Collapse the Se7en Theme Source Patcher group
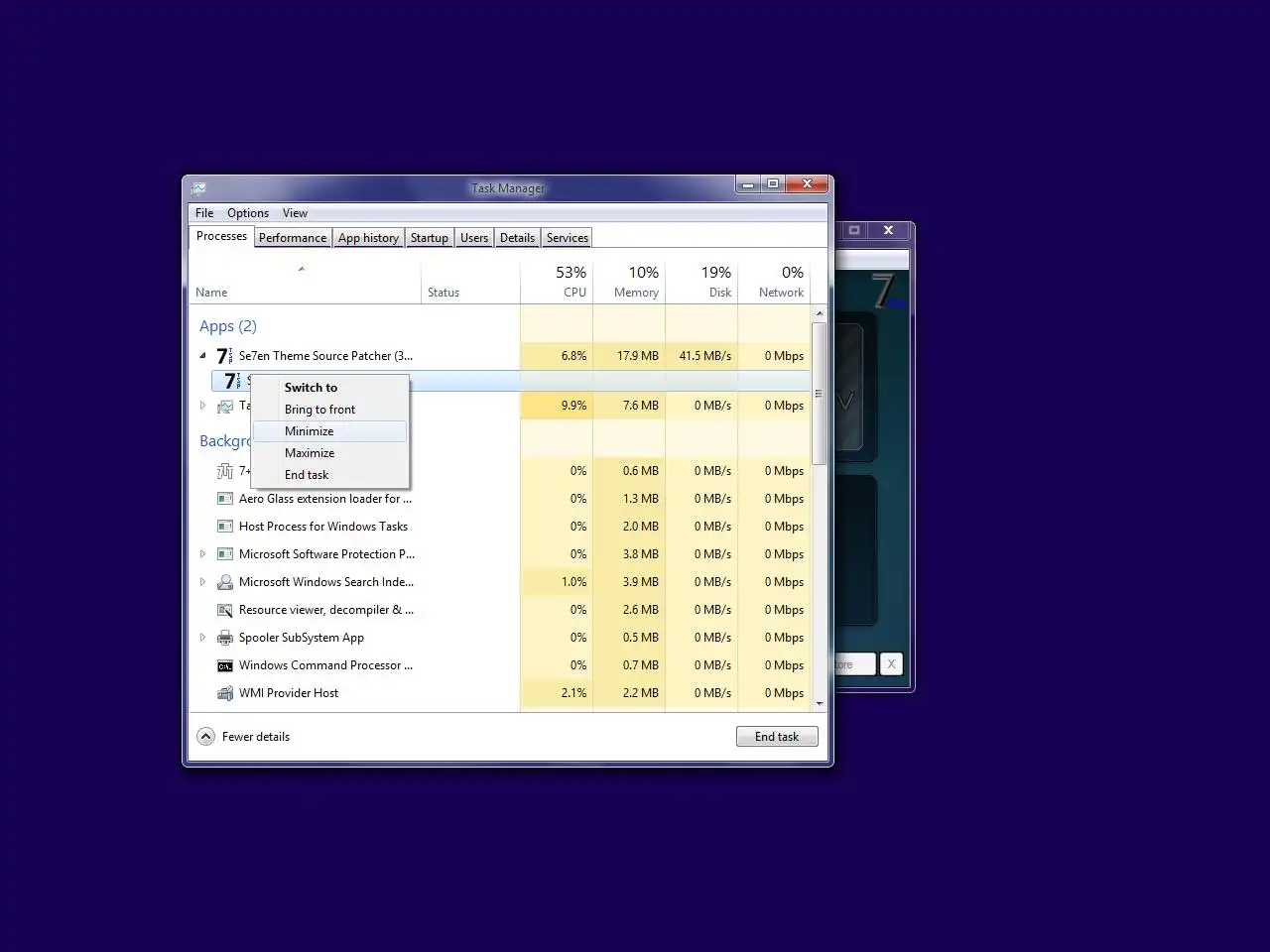Screen dimensions: 1270x952 (x=203, y=356)
